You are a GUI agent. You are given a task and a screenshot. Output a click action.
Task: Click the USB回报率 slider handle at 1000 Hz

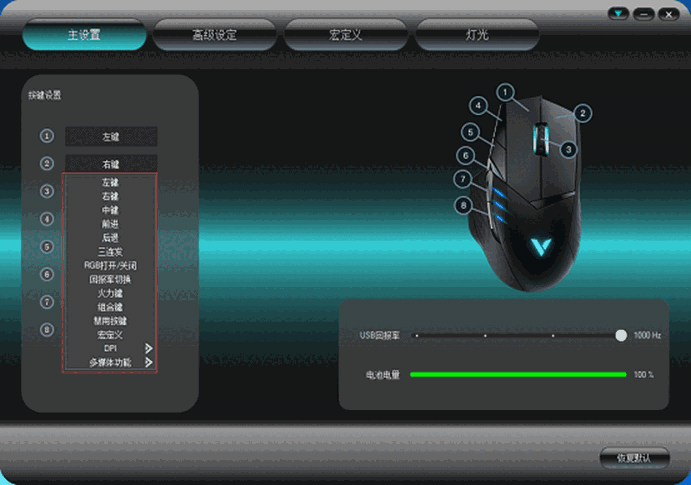click(x=621, y=336)
